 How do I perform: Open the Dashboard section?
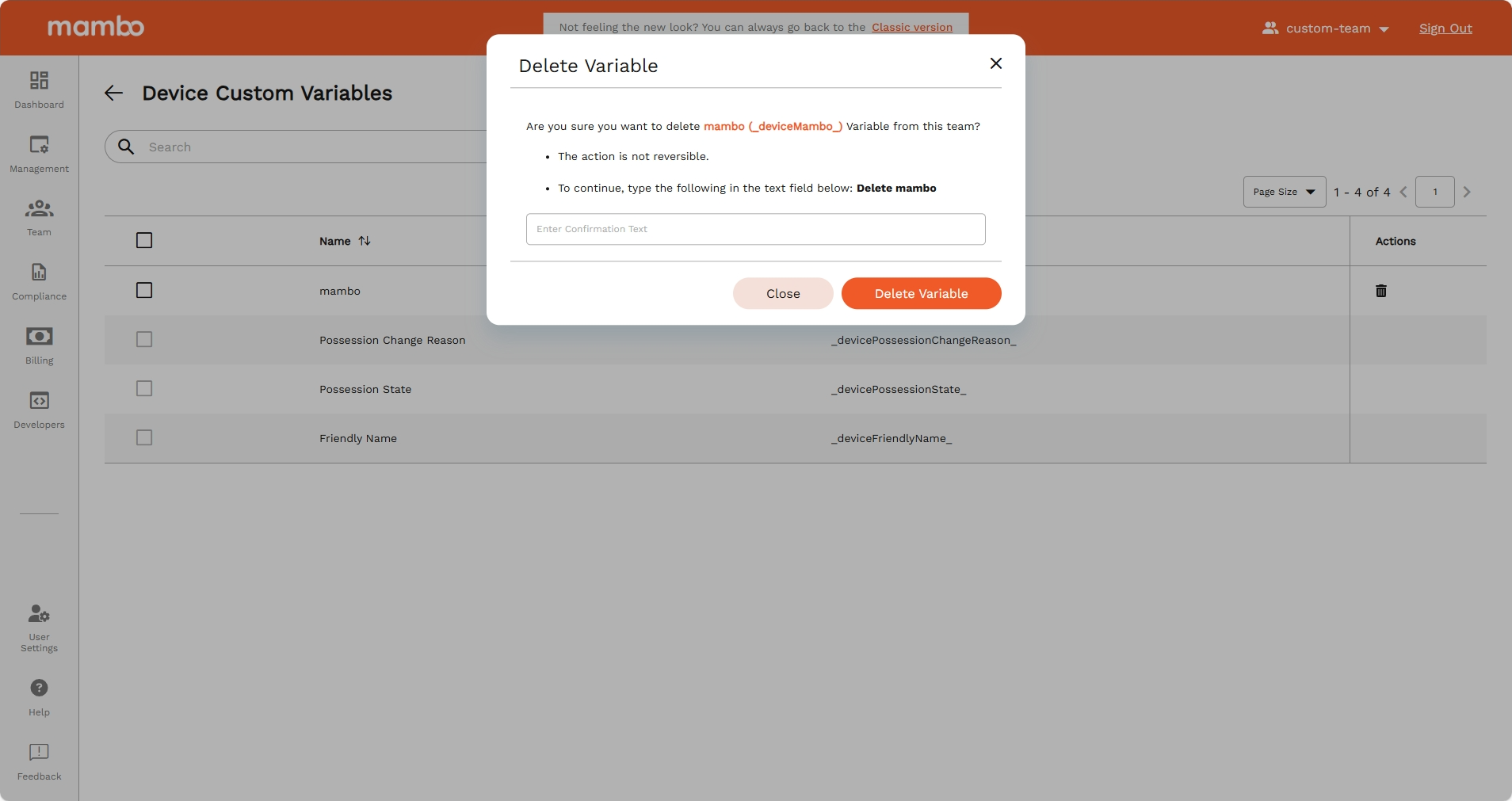pos(38,89)
